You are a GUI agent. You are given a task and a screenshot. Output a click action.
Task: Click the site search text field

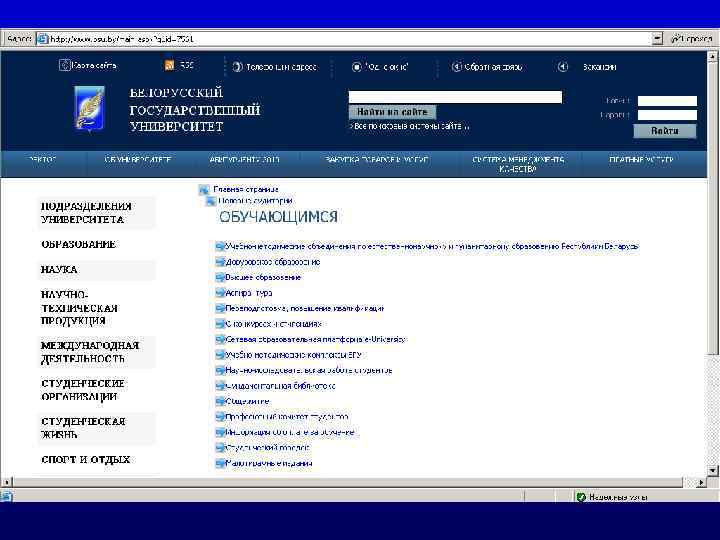point(455,97)
